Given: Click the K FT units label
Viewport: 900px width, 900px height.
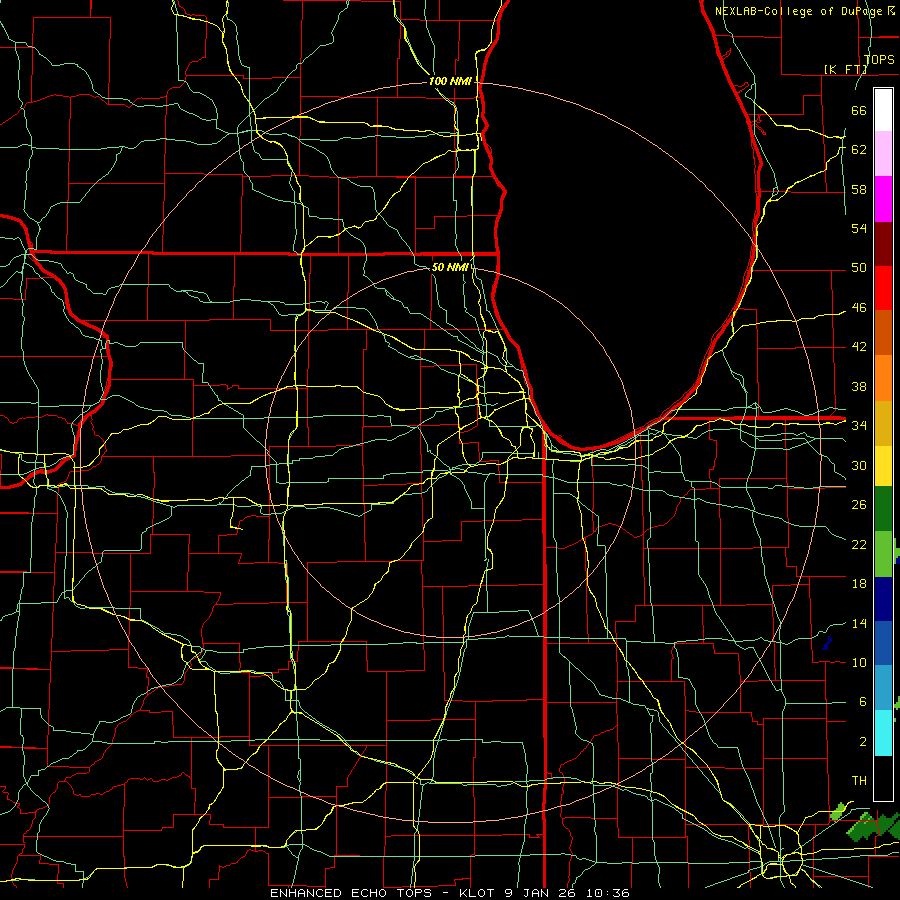Looking at the screenshot, I should click(x=845, y=69).
